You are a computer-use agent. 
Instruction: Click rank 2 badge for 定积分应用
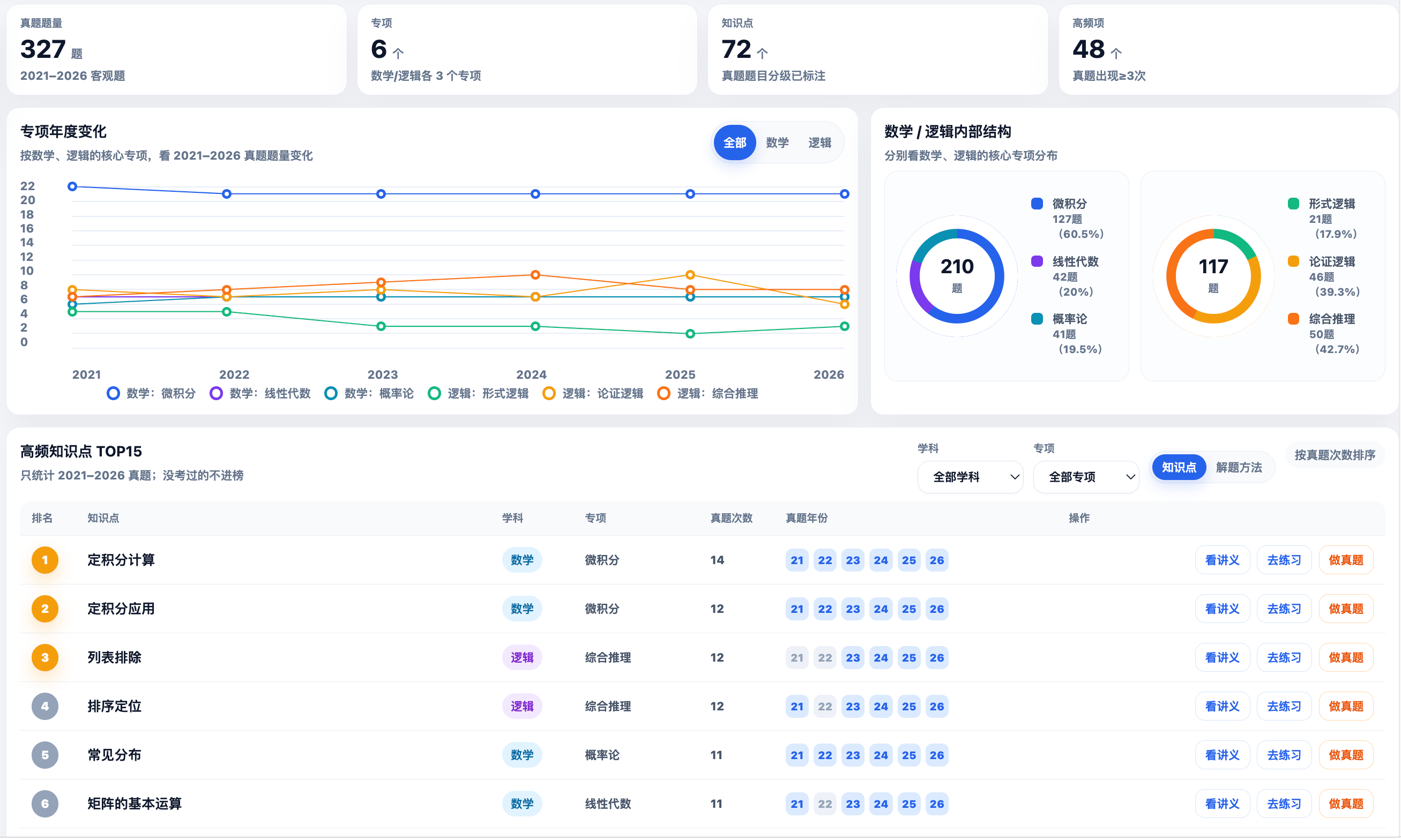click(44, 609)
